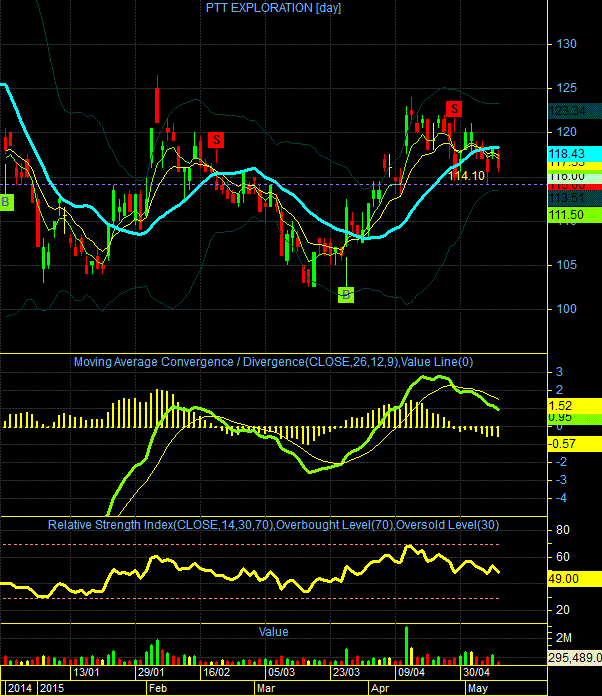Click the PTT EXPLORATION [day] chart title
This screenshot has height=696, width=602.
(x=273, y=8)
